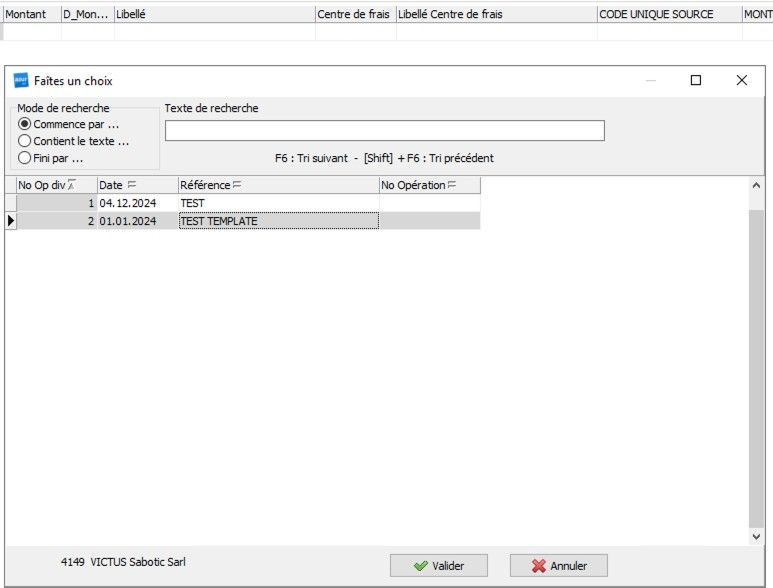773x588 pixels.
Task: Close the 'Faites un choix' dialog
Action: (x=741, y=80)
